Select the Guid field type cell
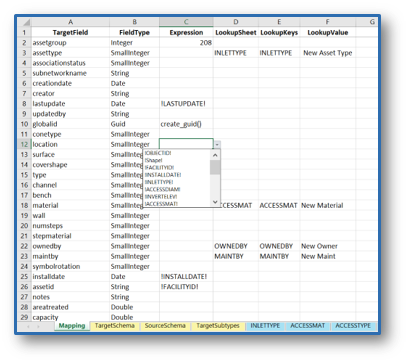The width and height of the screenshot is (409, 363). point(134,124)
